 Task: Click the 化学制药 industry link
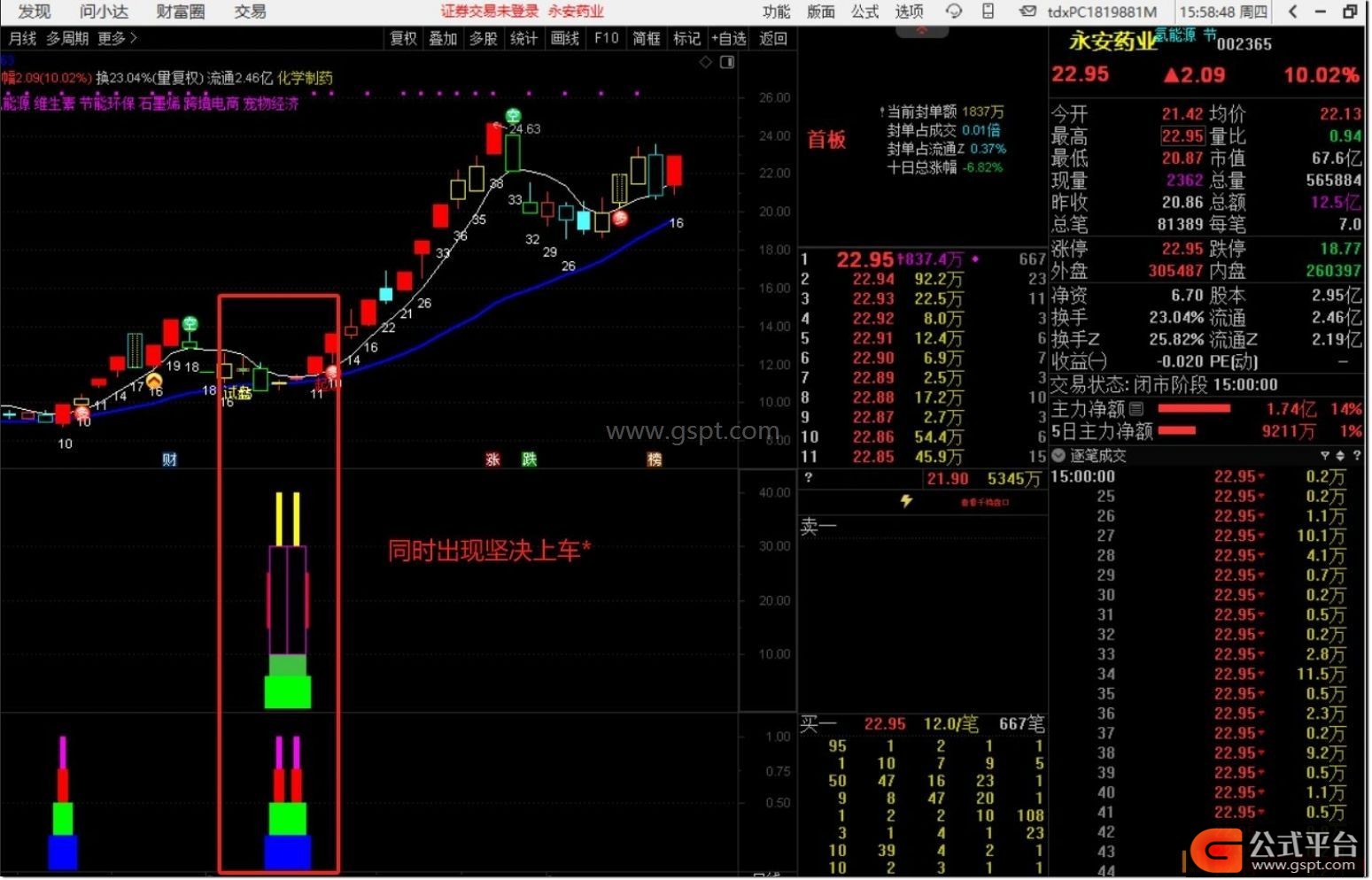pos(305,78)
